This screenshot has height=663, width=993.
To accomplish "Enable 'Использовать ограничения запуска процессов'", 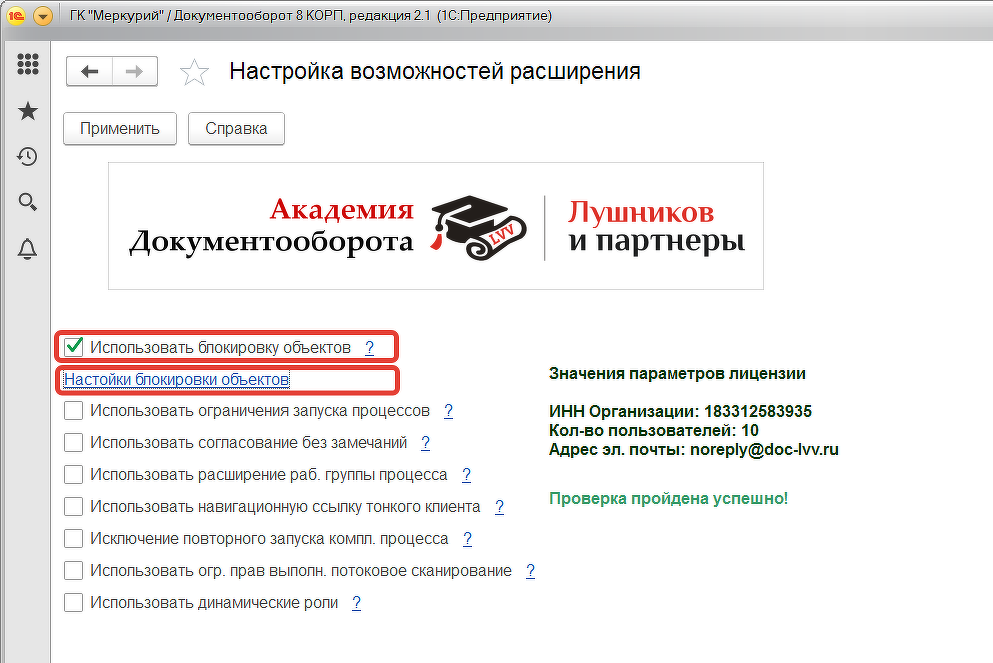I will pos(73,410).
